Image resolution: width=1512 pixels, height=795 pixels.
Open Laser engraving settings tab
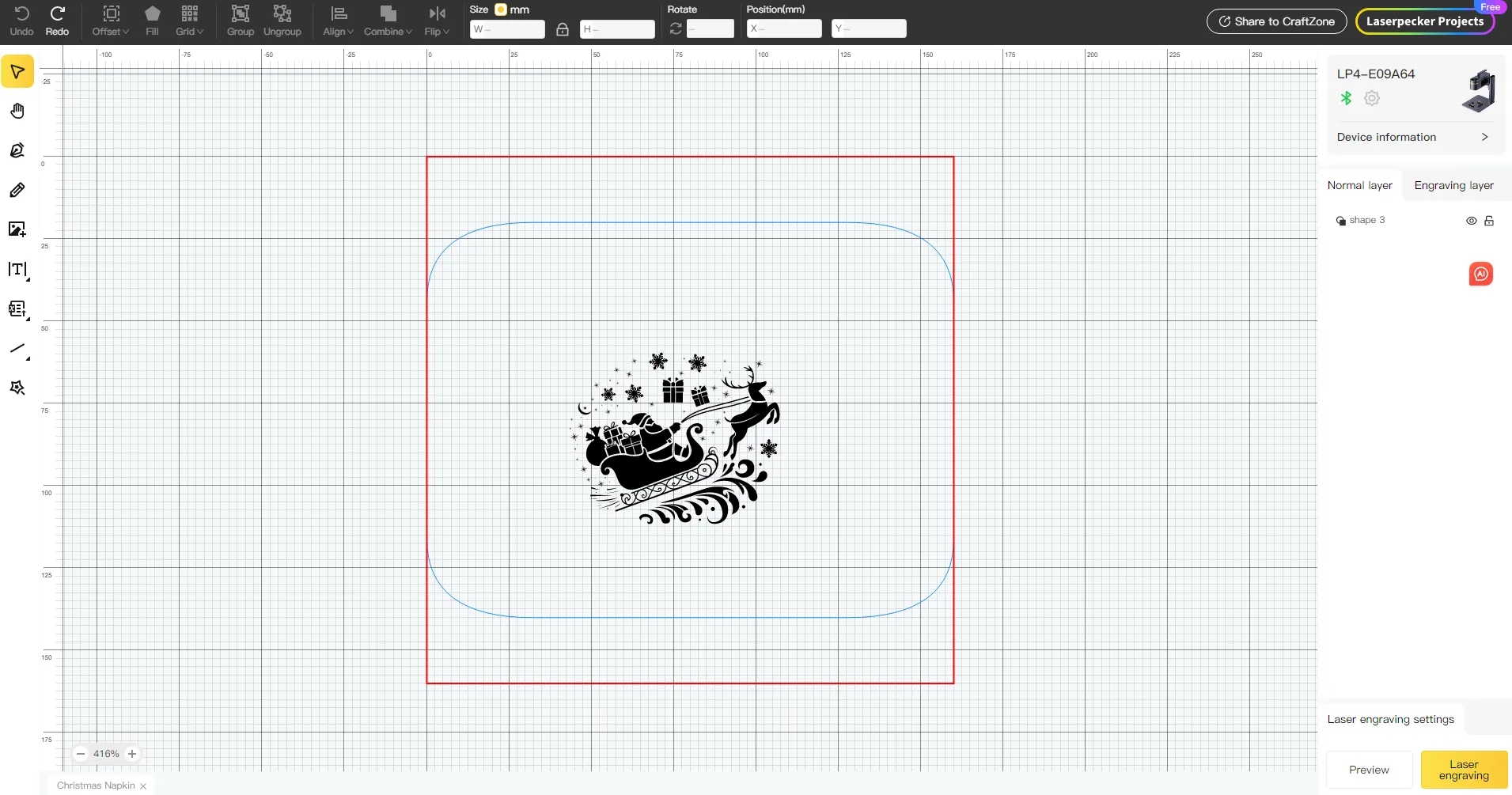tap(1390, 719)
